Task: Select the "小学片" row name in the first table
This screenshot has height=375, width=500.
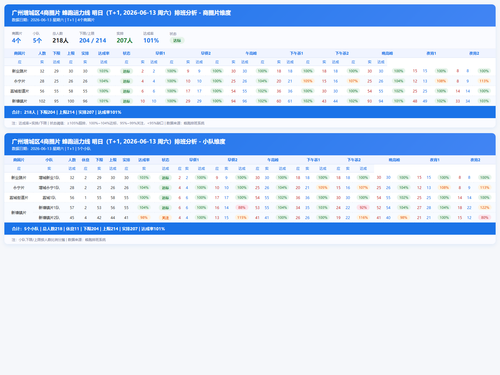Action: tap(19, 81)
